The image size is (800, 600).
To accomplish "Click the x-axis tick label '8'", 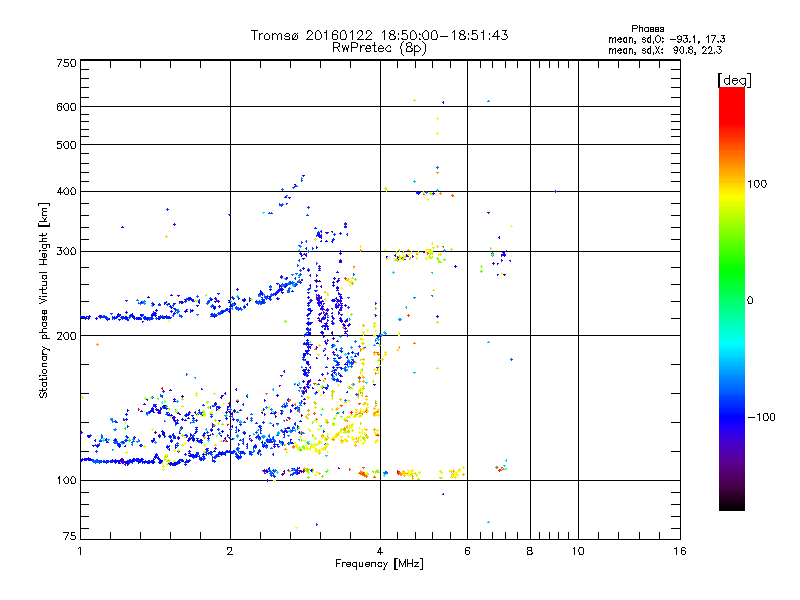I will [x=530, y=551].
